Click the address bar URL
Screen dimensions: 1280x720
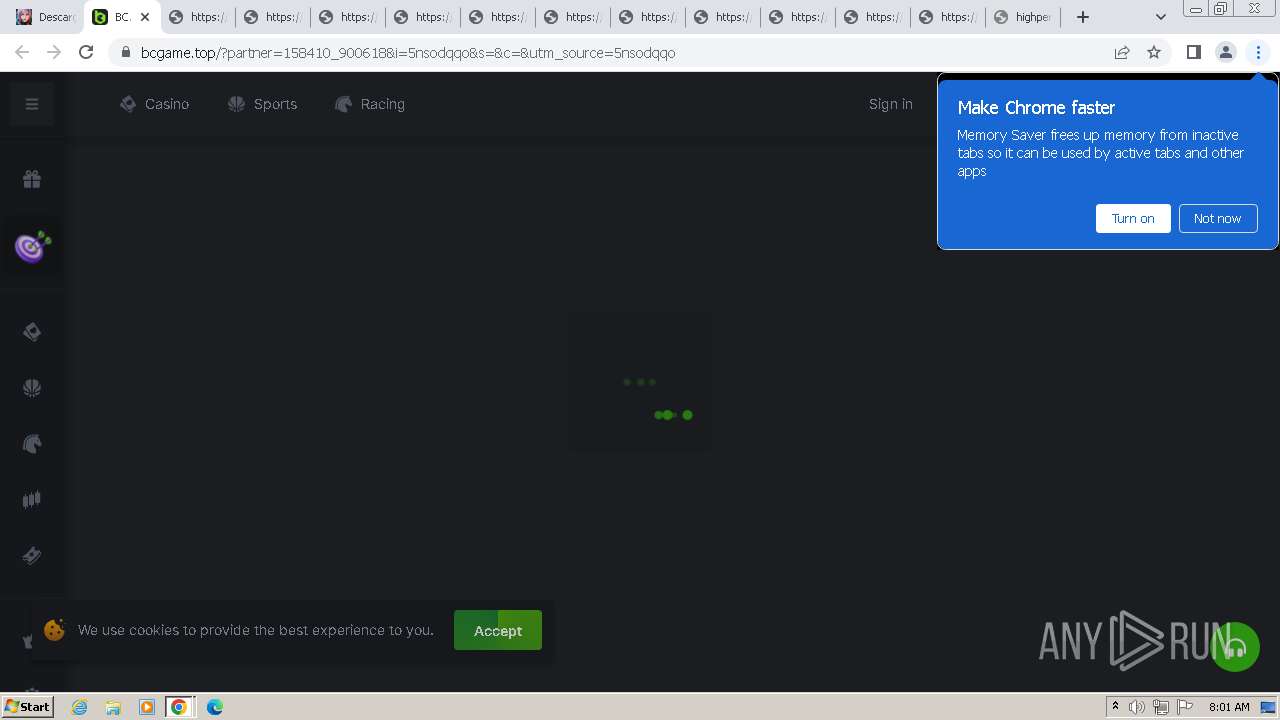click(408, 53)
